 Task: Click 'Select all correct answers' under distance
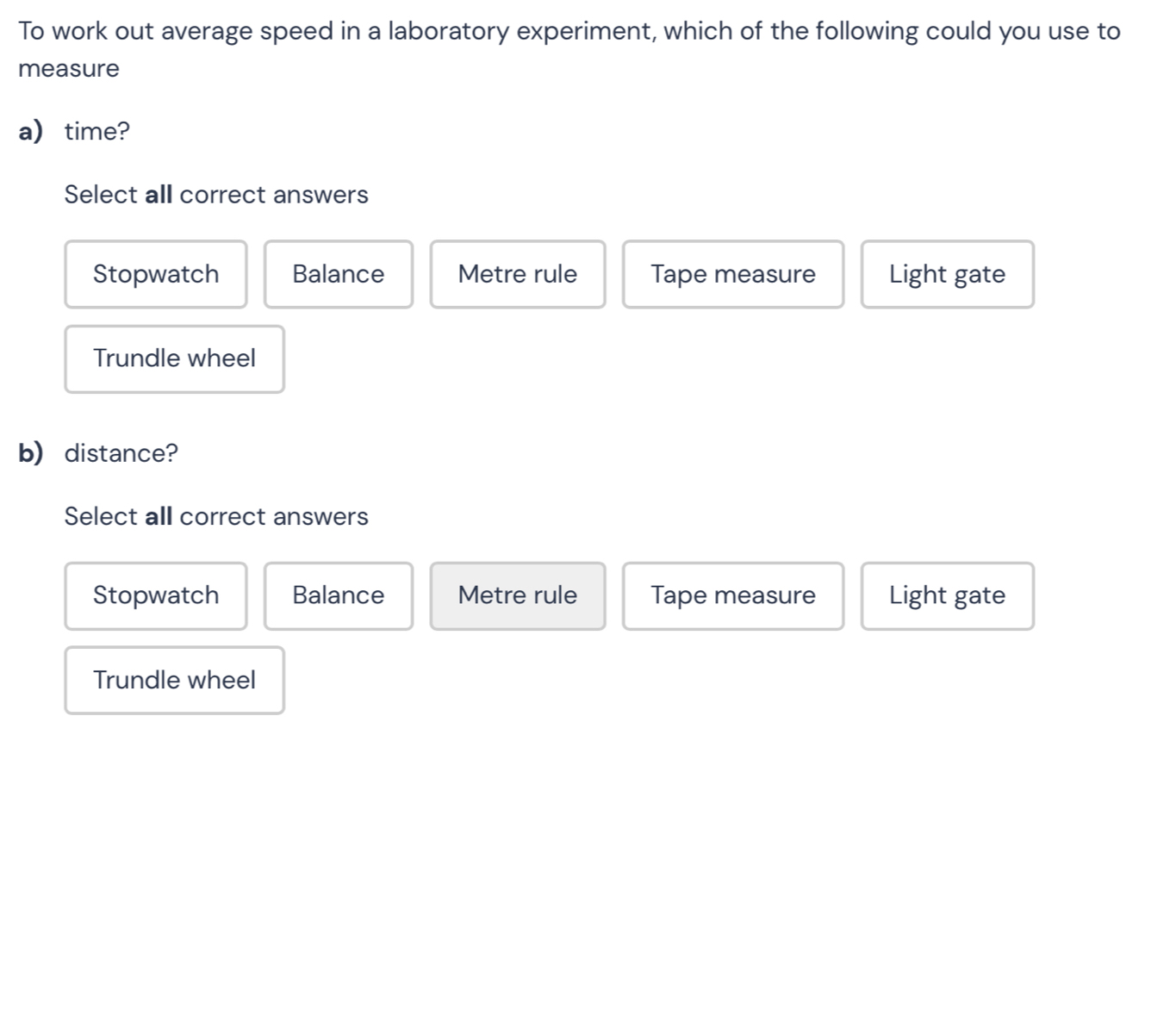pyautogui.click(x=216, y=516)
